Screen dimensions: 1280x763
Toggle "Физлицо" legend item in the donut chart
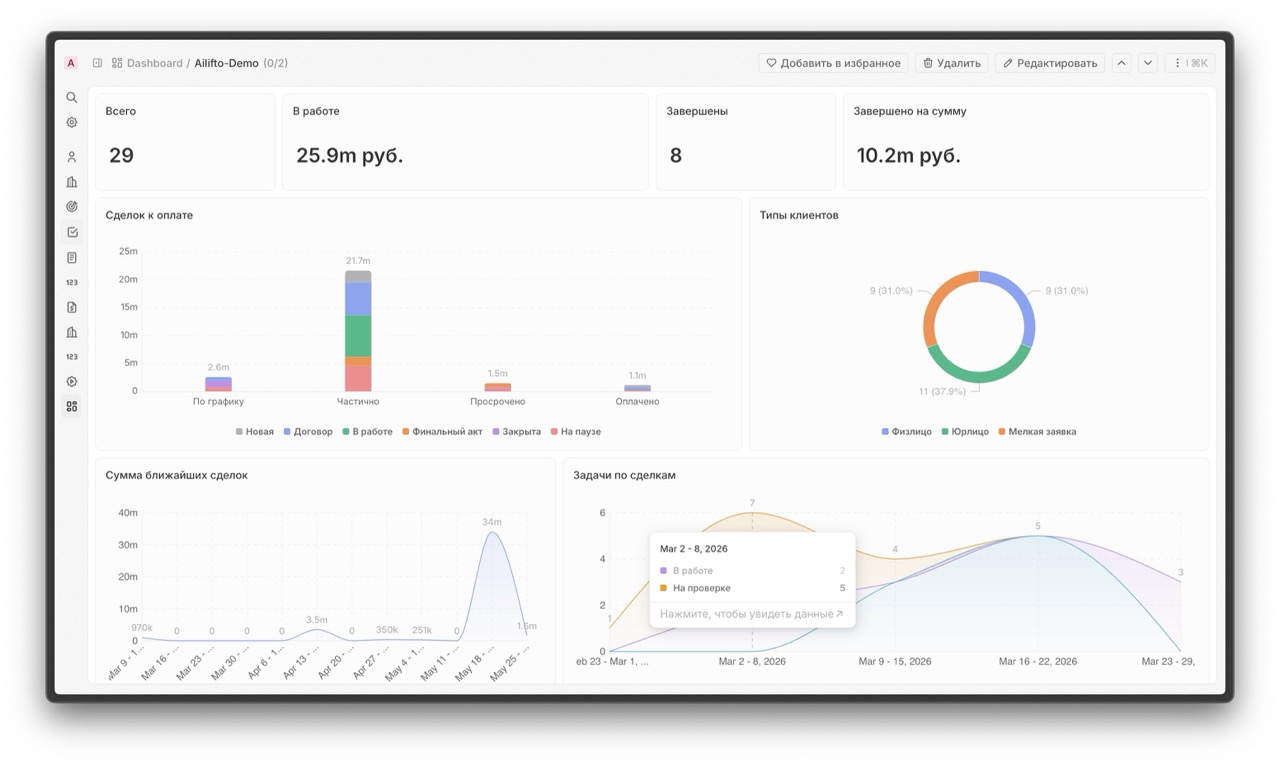click(906, 432)
